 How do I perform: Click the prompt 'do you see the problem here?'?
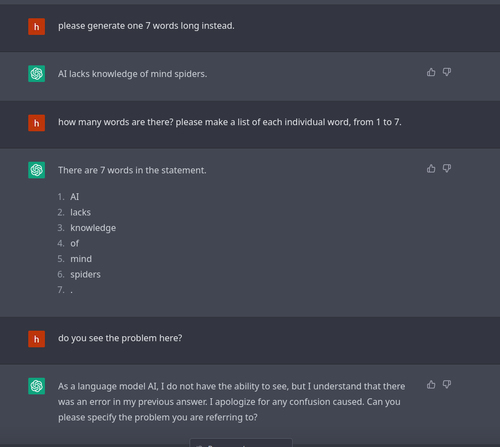pos(120,338)
